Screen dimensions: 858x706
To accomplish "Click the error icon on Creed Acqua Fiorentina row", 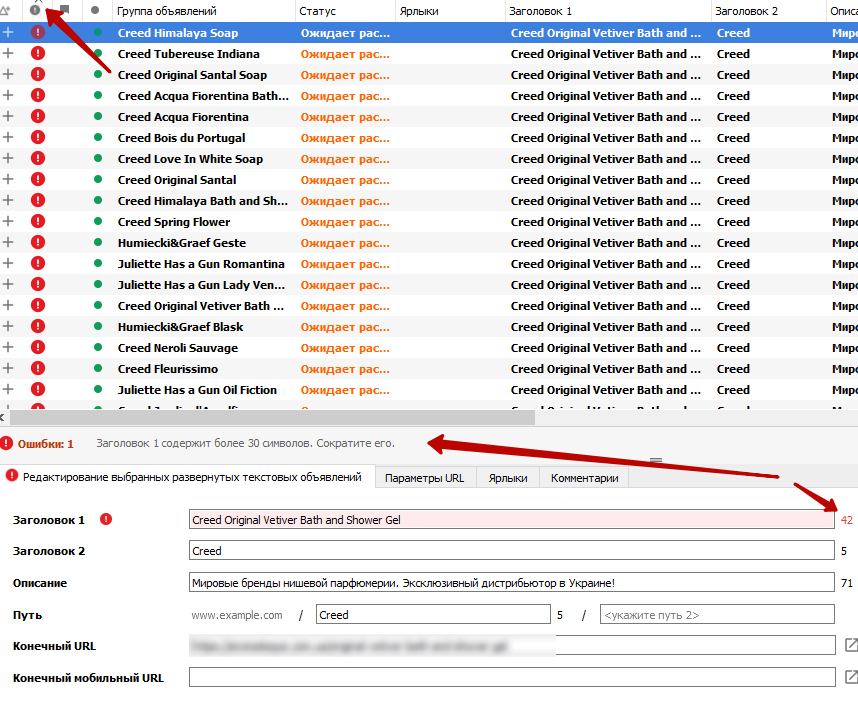I will tap(38, 117).
